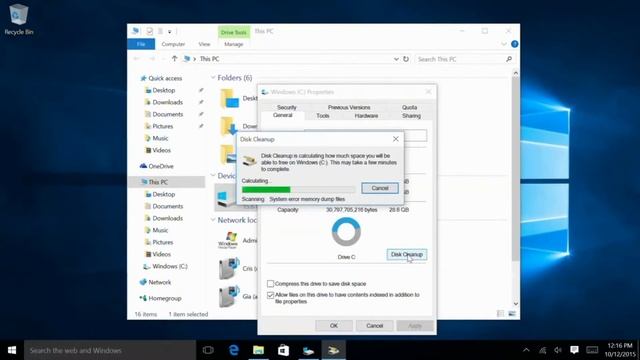Open the Quota tab in Properties
640x360 pixels.
pos(409,107)
